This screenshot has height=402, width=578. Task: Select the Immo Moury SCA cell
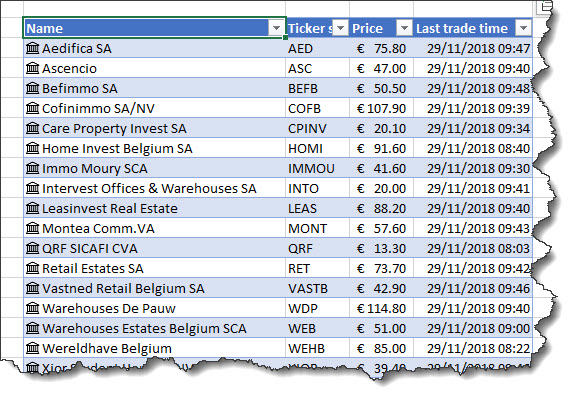[x=154, y=168]
